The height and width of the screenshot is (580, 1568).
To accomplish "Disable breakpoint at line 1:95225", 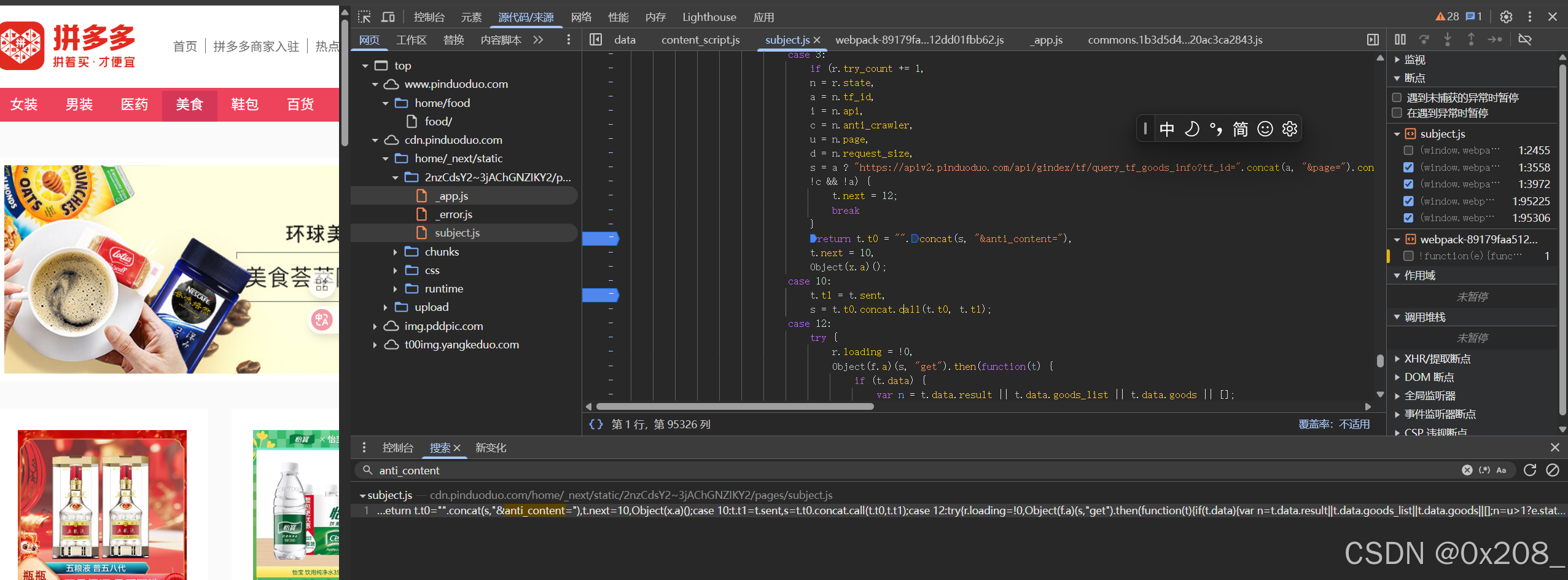I will (1409, 201).
